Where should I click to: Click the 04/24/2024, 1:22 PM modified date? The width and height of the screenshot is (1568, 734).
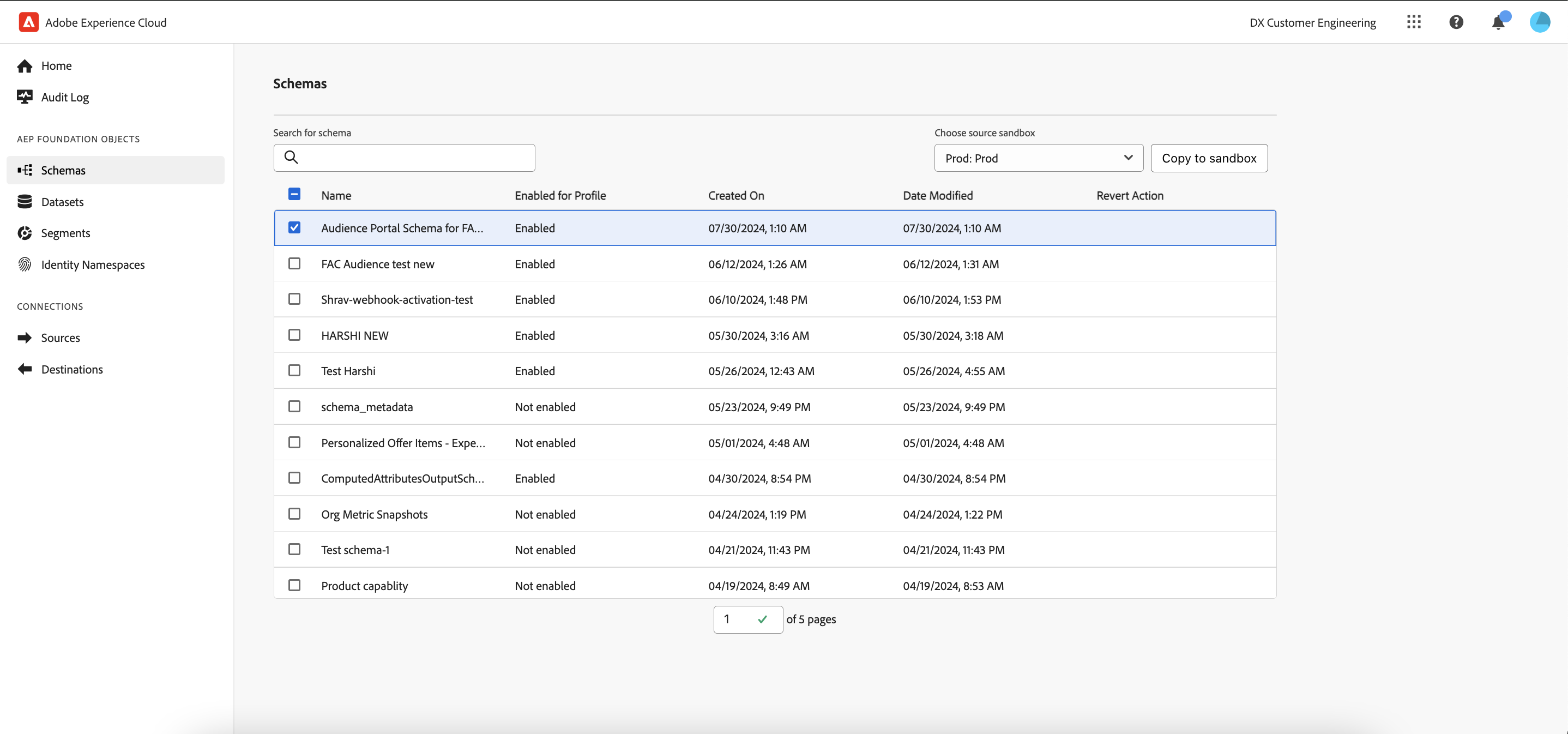(x=952, y=514)
